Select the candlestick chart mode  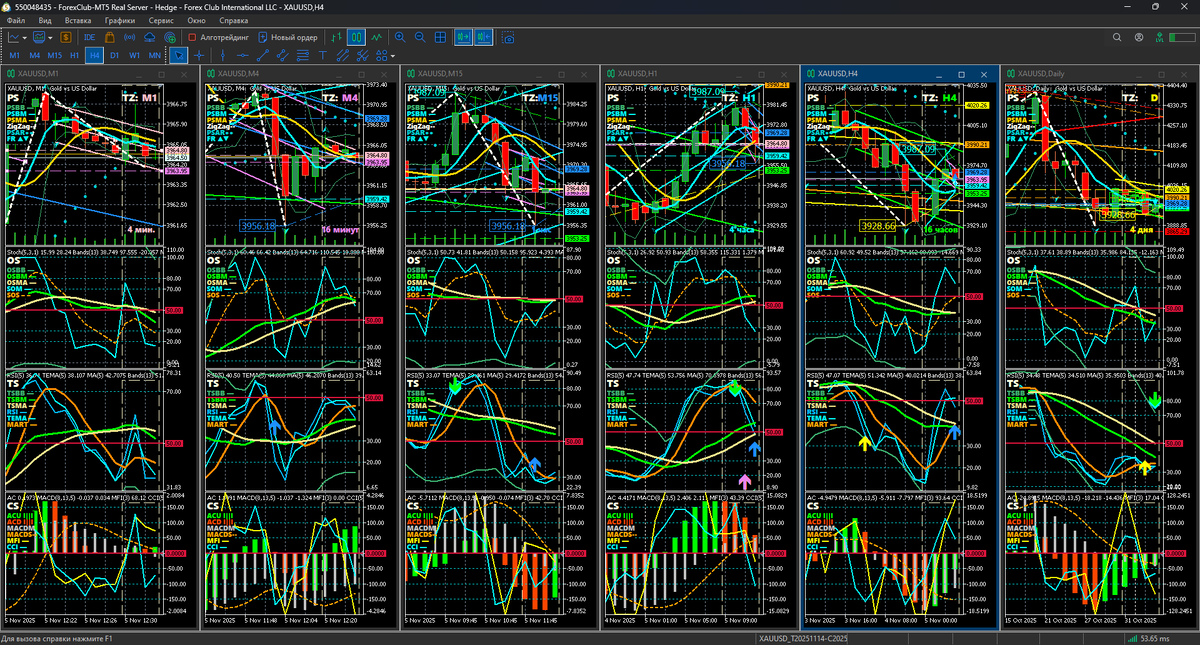coord(357,37)
